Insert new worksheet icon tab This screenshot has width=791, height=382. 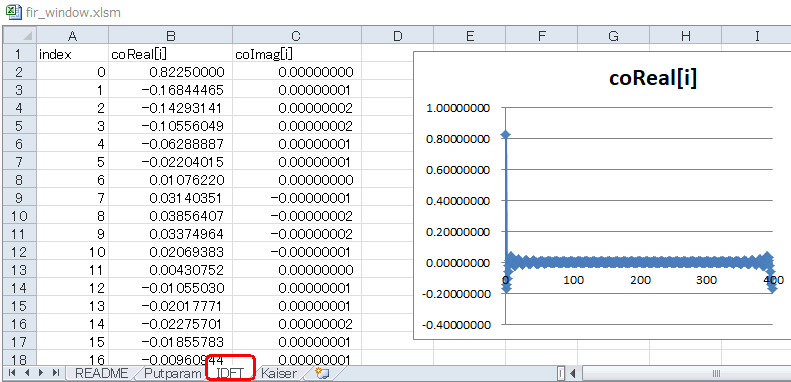[x=322, y=373]
